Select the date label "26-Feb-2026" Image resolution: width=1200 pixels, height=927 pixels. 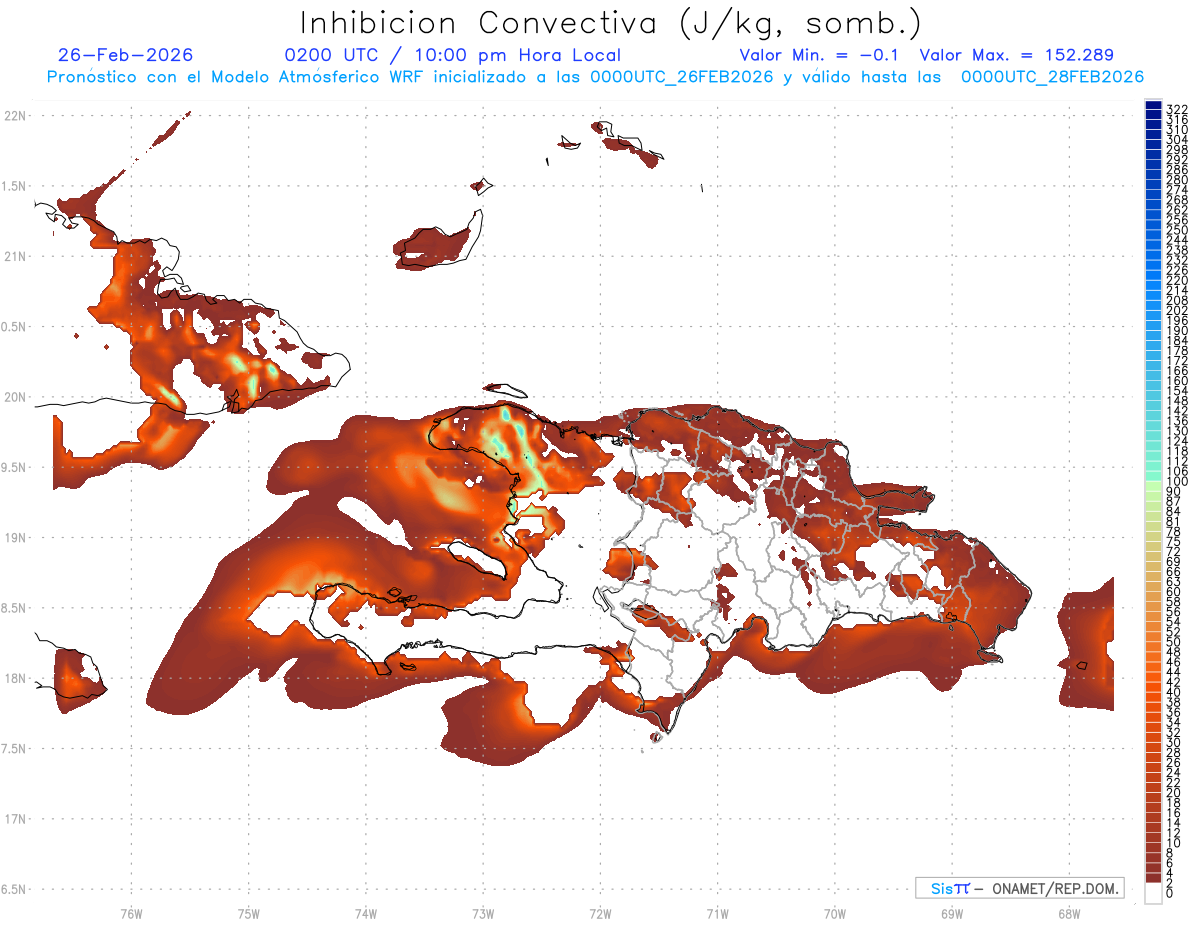(125, 55)
